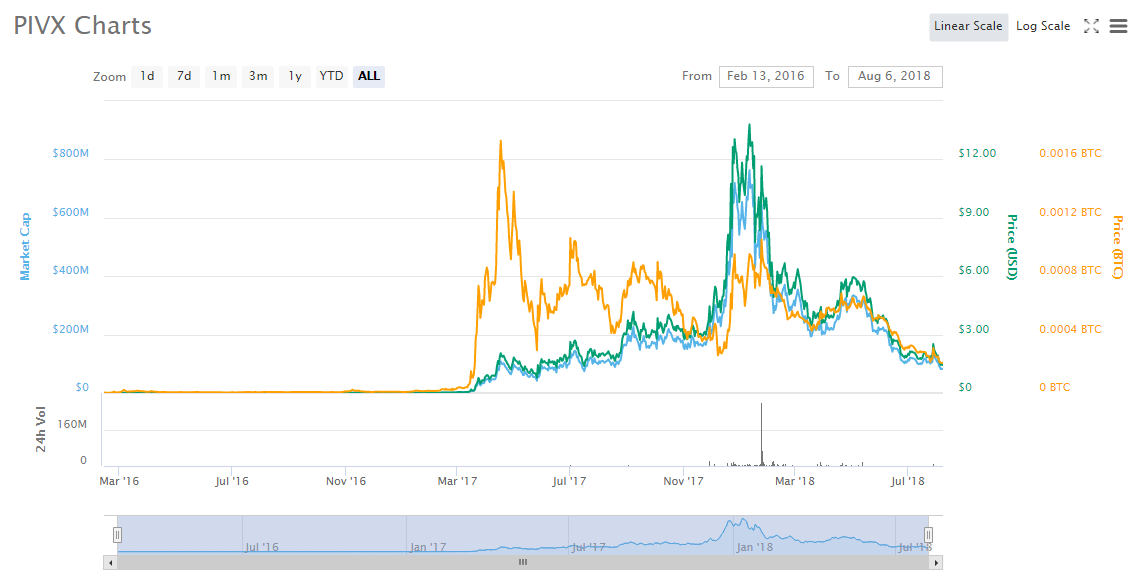Click the tallest 24h volume spike bar

tap(761, 434)
